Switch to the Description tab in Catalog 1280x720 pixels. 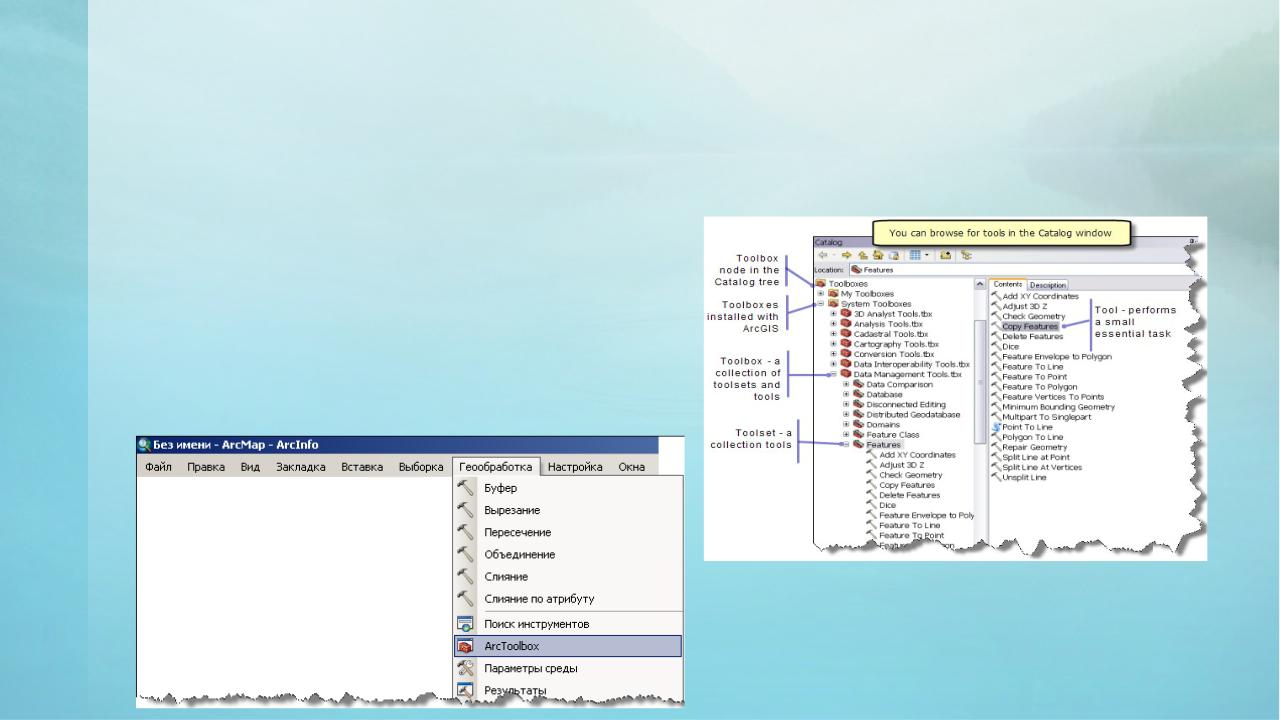tap(1048, 285)
